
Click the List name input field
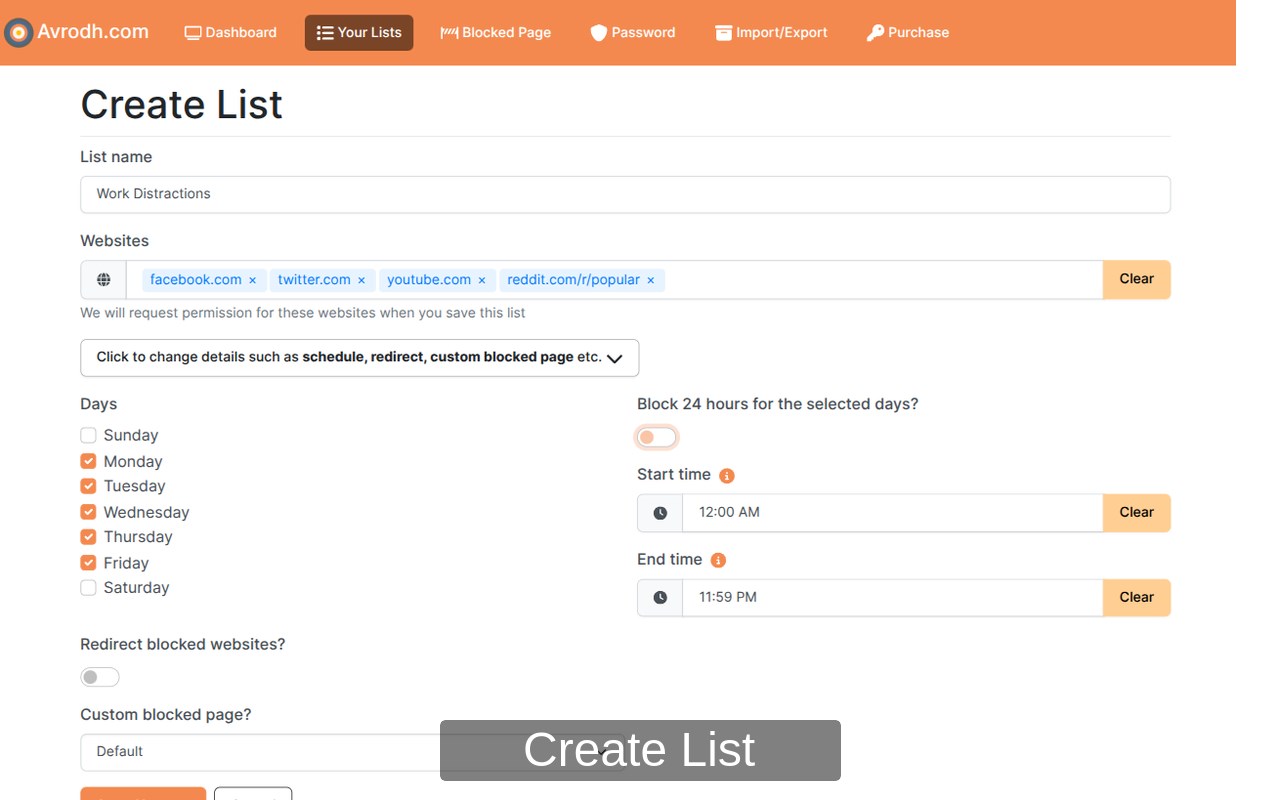coord(625,194)
